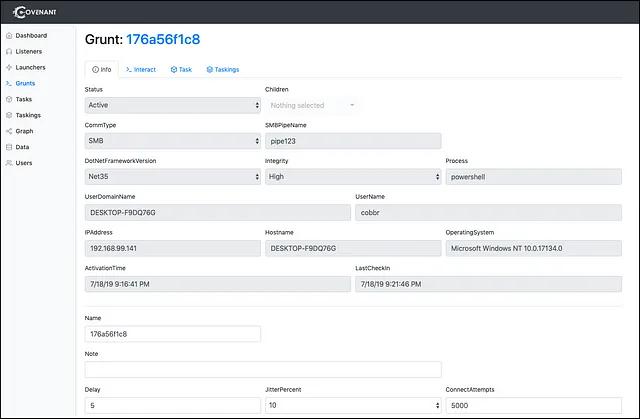The height and width of the screenshot is (419, 640).
Task: Click the Taskings icon in the sidebar
Action: click(x=9, y=115)
